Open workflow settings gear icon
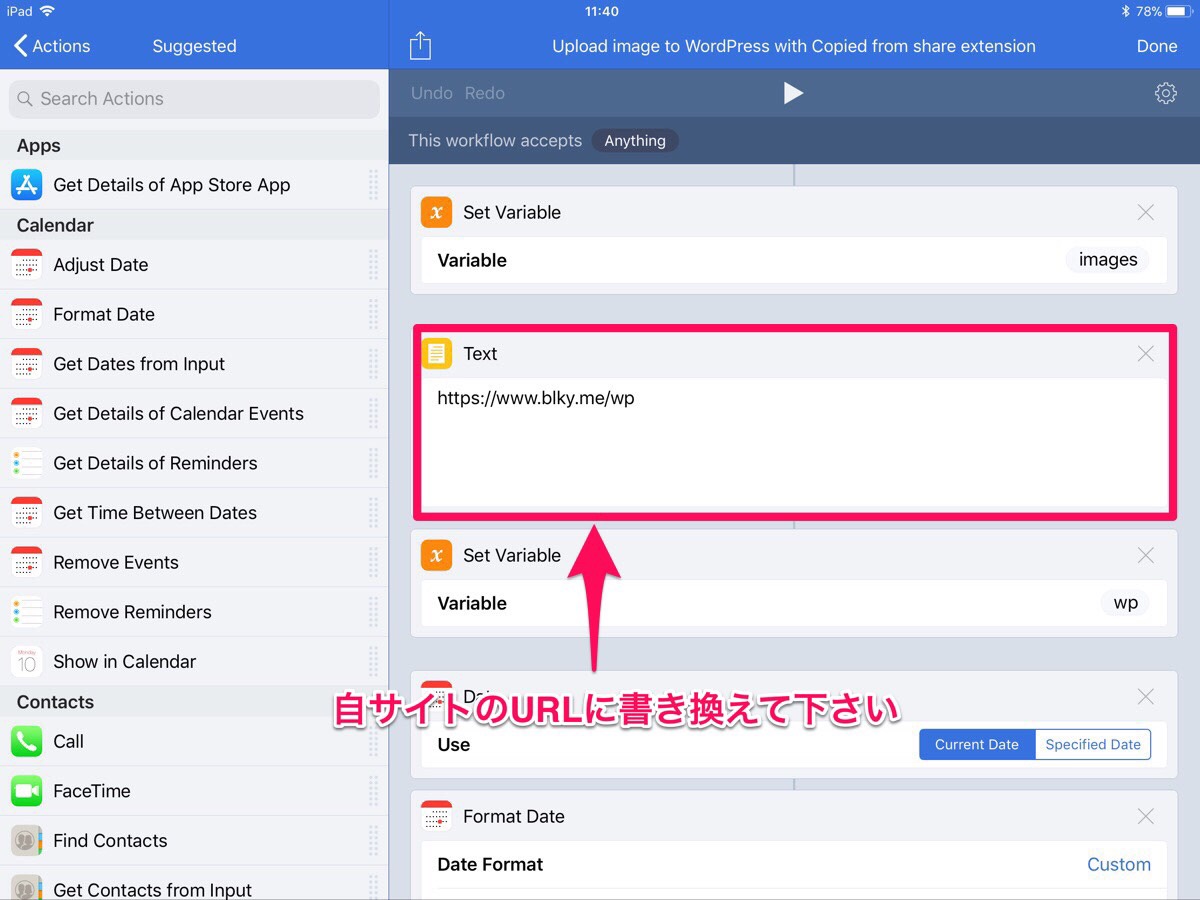Viewport: 1200px width, 900px height. point(1165,93)
